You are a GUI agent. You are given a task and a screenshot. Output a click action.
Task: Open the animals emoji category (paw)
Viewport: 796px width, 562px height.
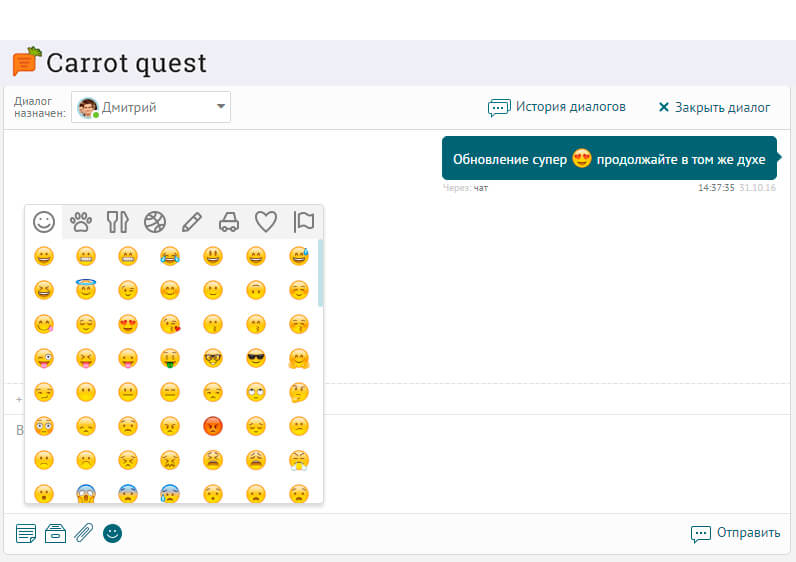(x=81, y=221)
